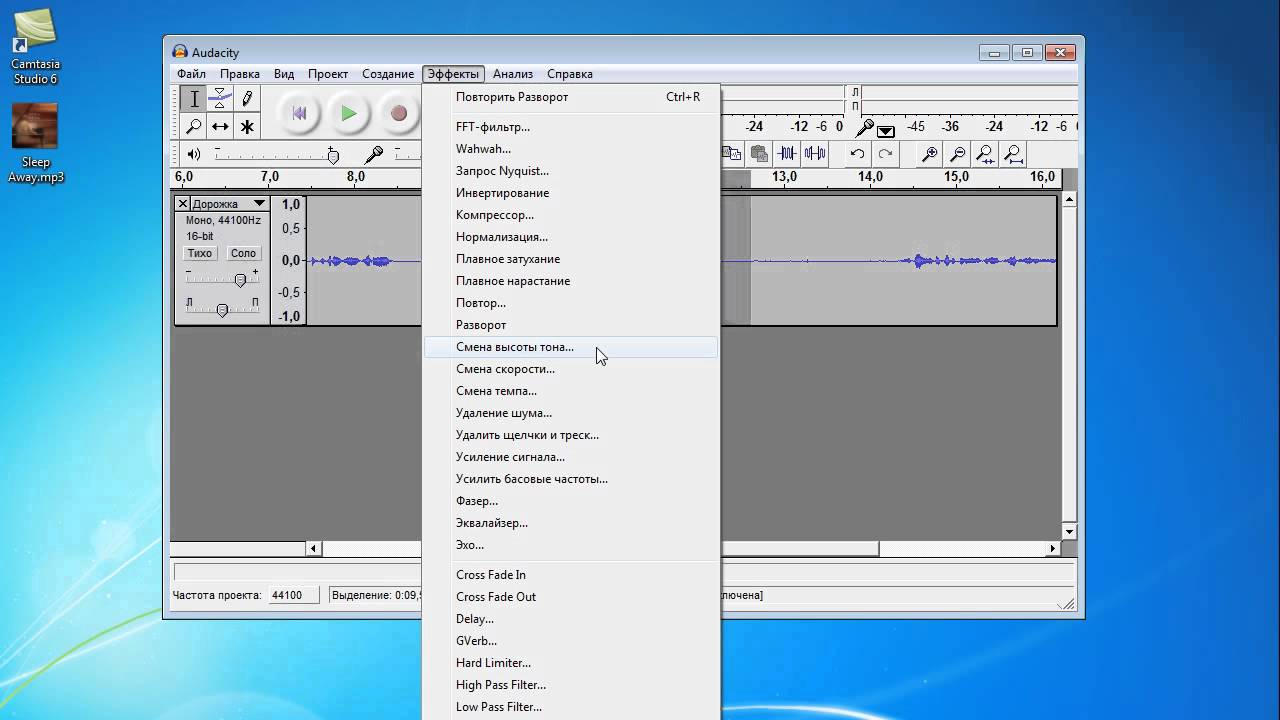Open Нормализация effect
1280x720 pixels.
tap(571, 237)
